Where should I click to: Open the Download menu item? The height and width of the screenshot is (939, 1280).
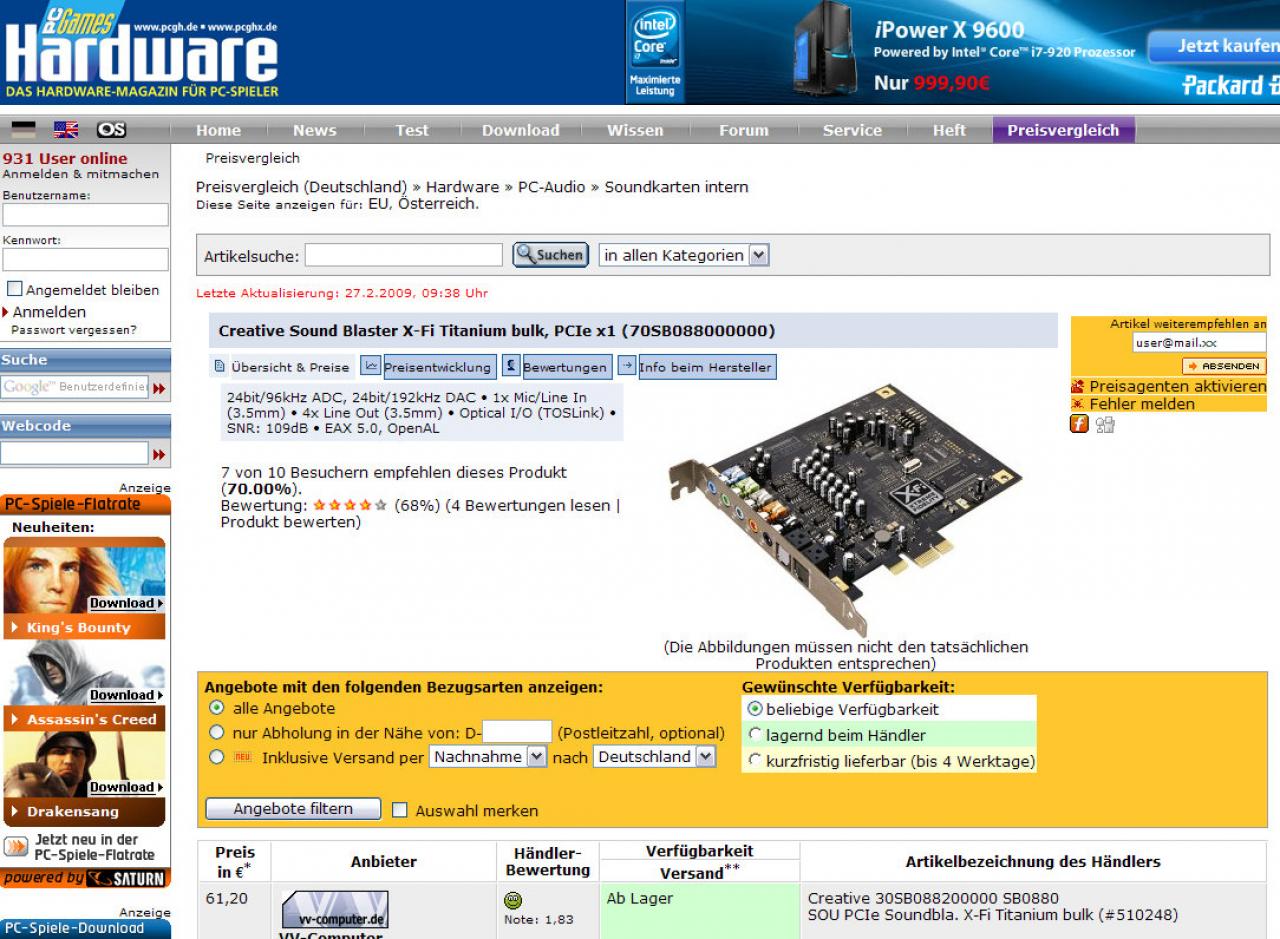520,130
